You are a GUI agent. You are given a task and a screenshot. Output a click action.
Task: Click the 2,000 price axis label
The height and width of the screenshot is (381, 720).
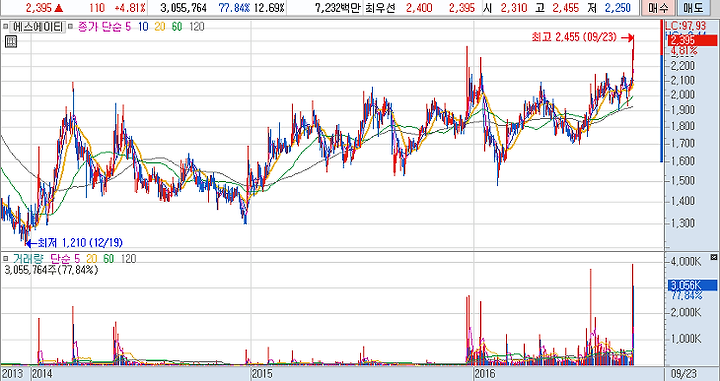tap(682, 95)
